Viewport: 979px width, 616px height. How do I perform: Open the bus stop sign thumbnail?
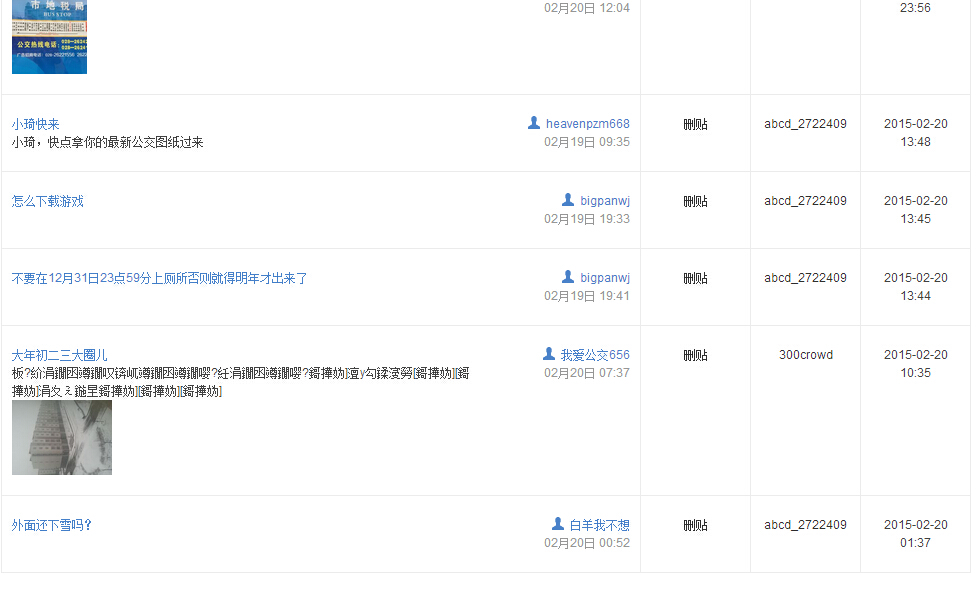click(49, 37)
